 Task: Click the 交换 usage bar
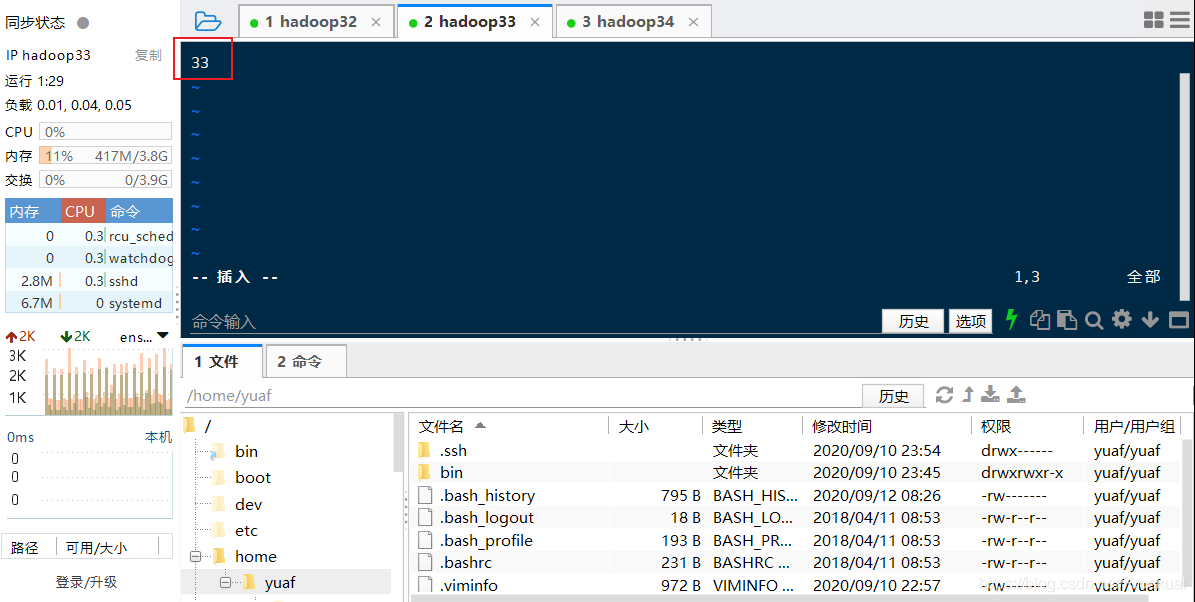tap(105, 180)
